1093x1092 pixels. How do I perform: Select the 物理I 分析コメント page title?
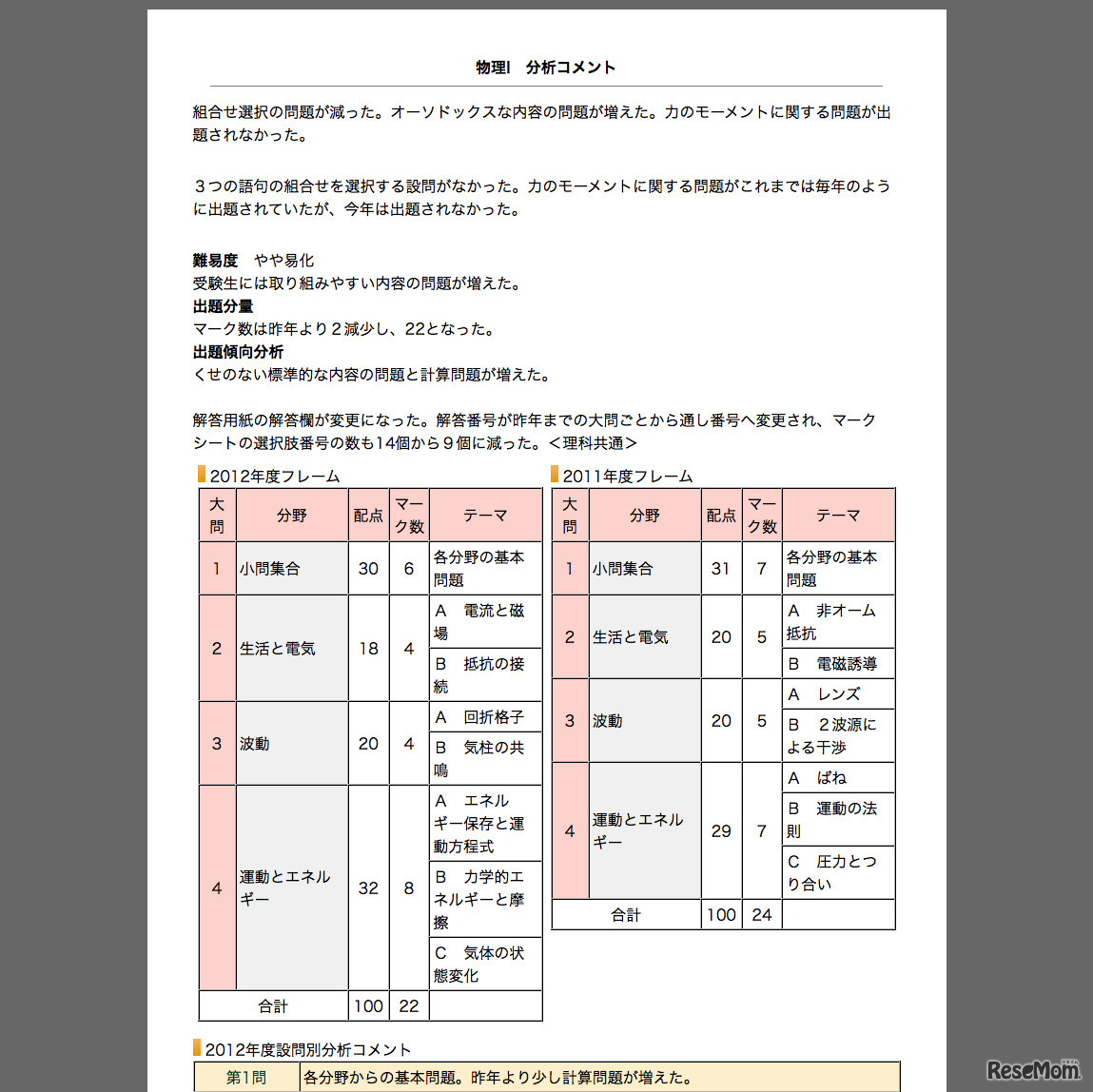click(545, 67)
